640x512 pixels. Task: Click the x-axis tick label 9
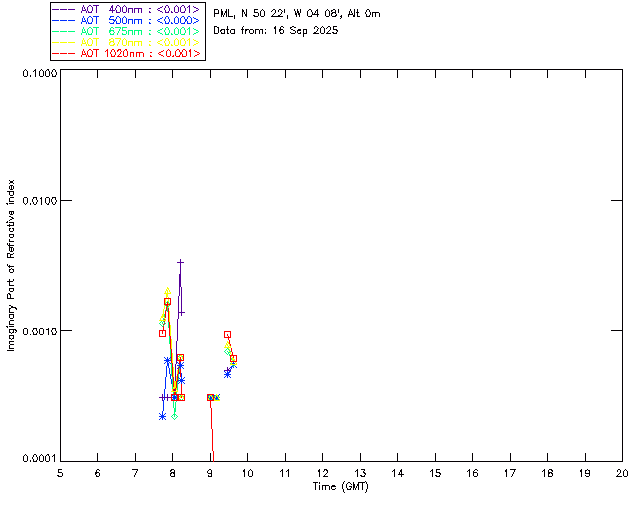210,473
